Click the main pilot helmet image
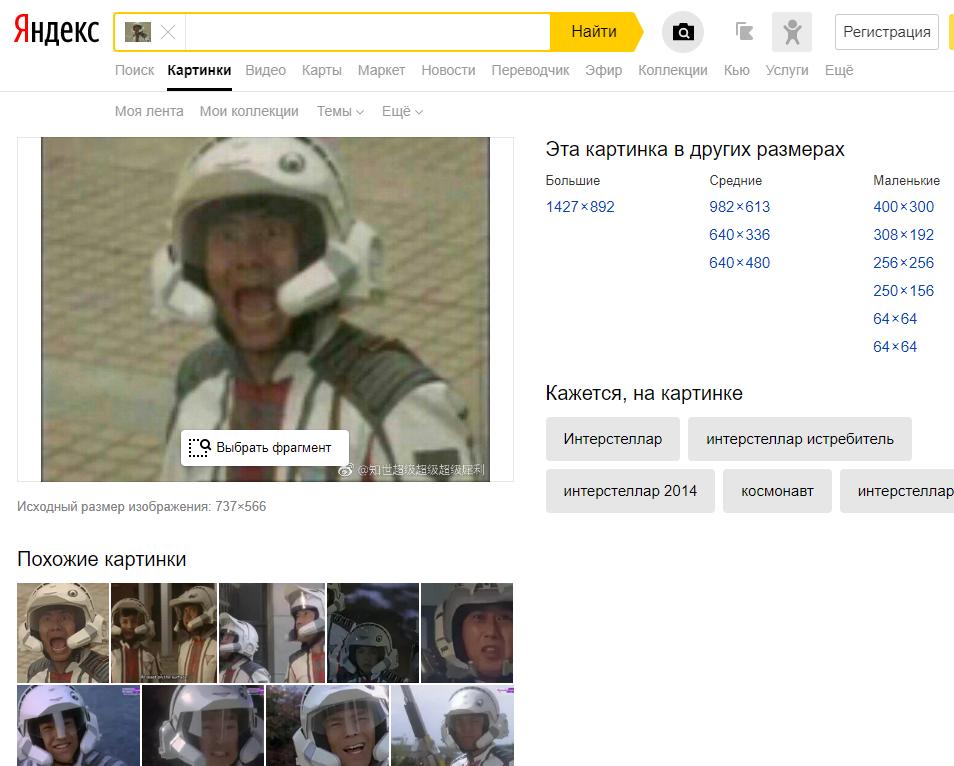 [x=265, y=309]
